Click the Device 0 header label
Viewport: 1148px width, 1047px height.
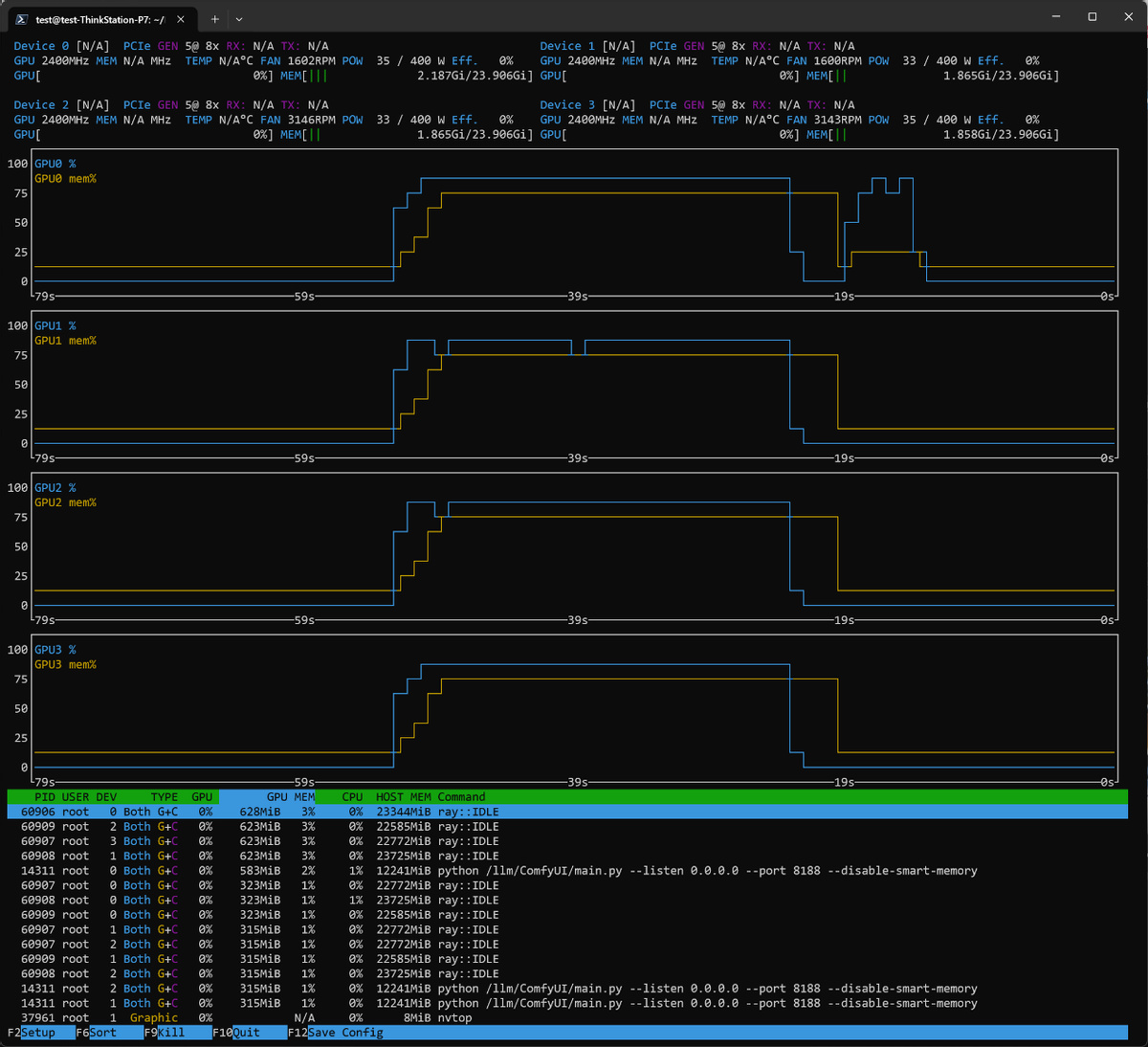(x=41, y=46)
